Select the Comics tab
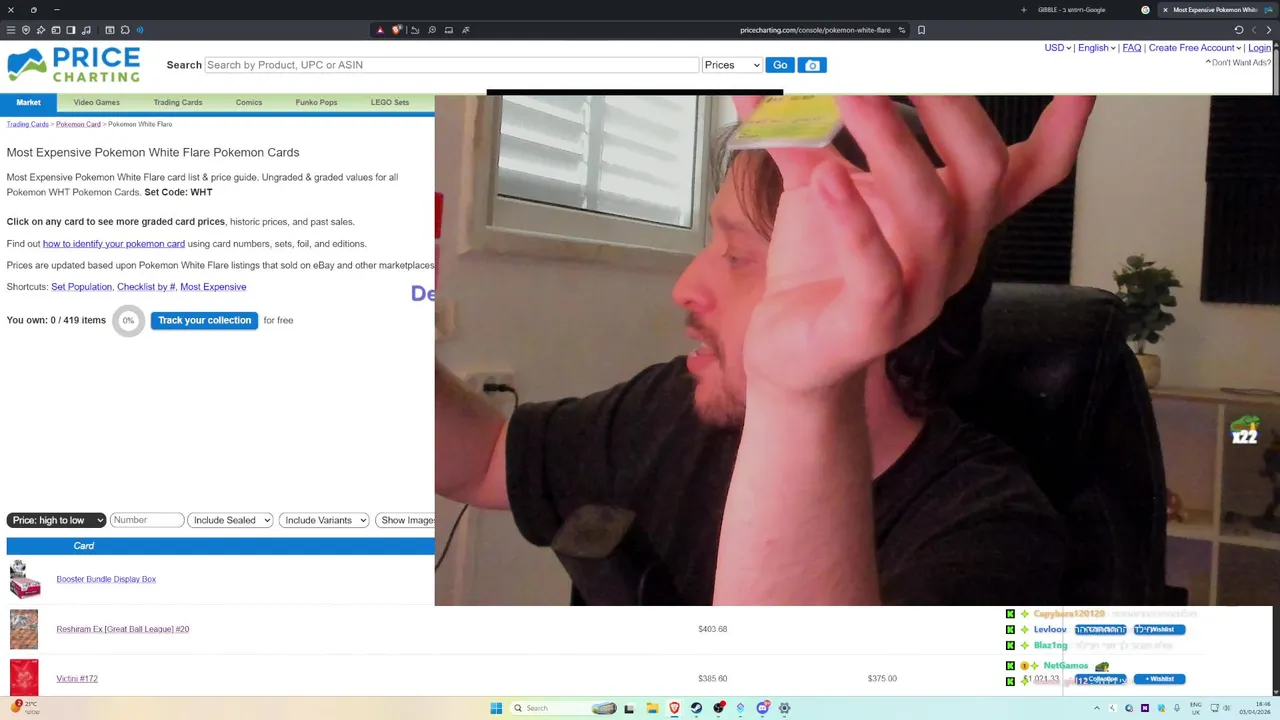Image resolution: width=1280 pixels, height=720 pixels. click(x=249, y=102)
